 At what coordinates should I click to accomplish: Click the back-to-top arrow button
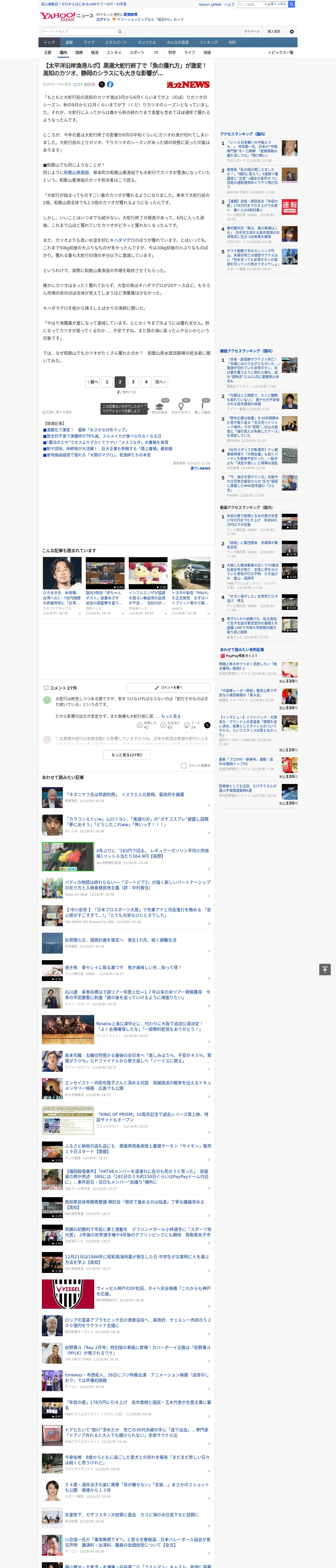pyautogui.click(x=325, y=970)
